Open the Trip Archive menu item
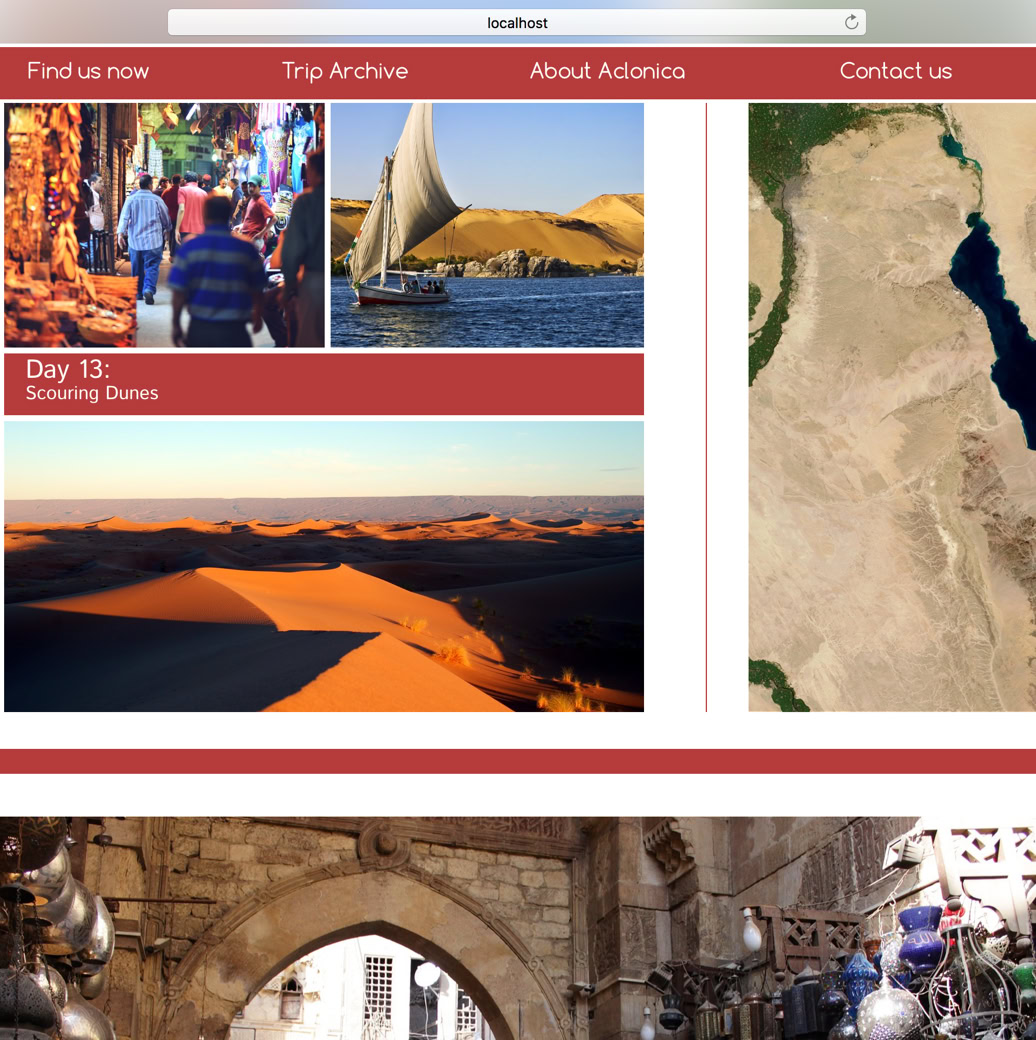Viewport: 1036px width, 1040px height. (x=345, y=71)
